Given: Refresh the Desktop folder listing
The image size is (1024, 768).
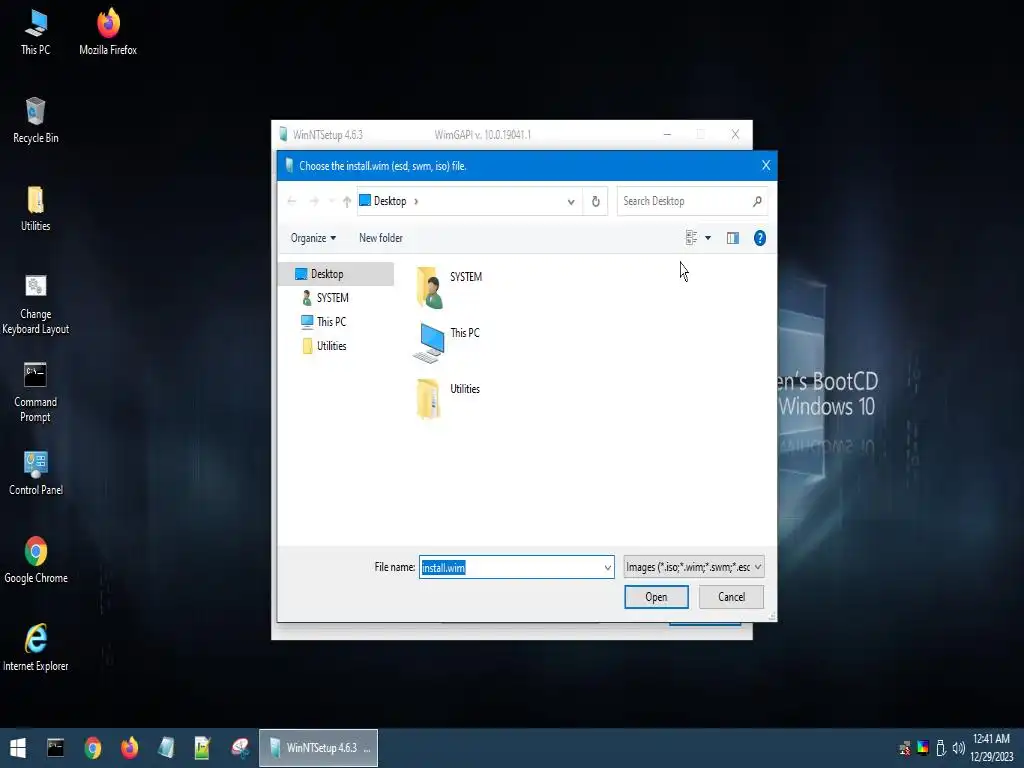Looking at the screenshot, I should (x=596, y=201).
